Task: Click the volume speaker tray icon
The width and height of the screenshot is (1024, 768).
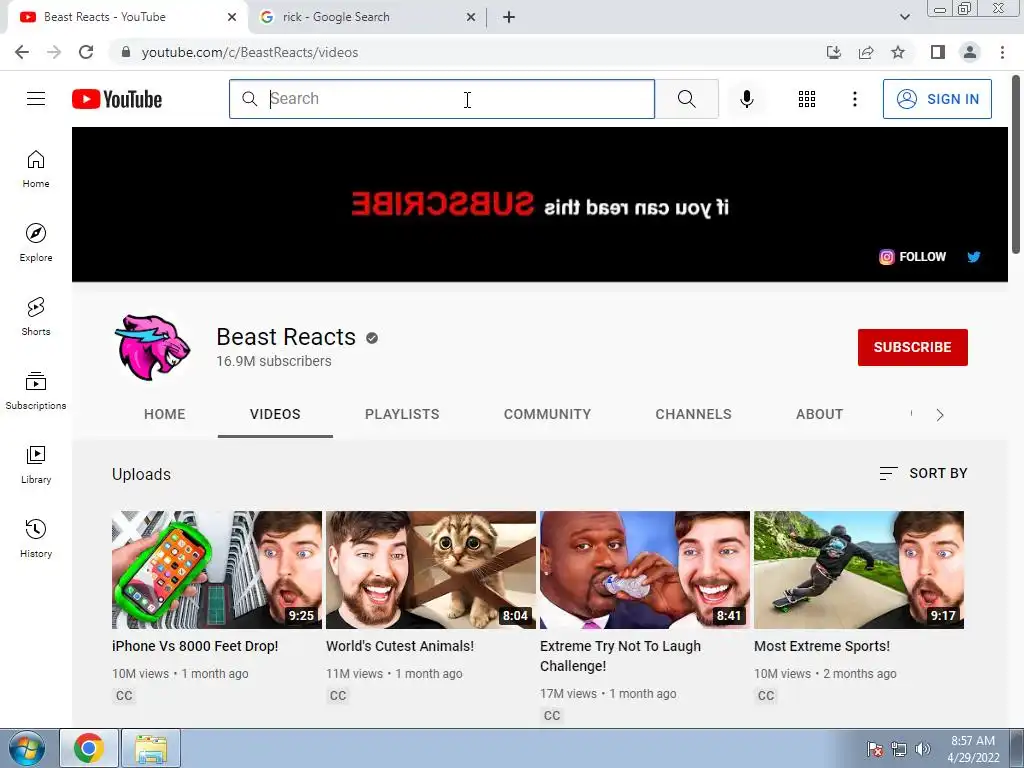Action: tap(922, 749)
